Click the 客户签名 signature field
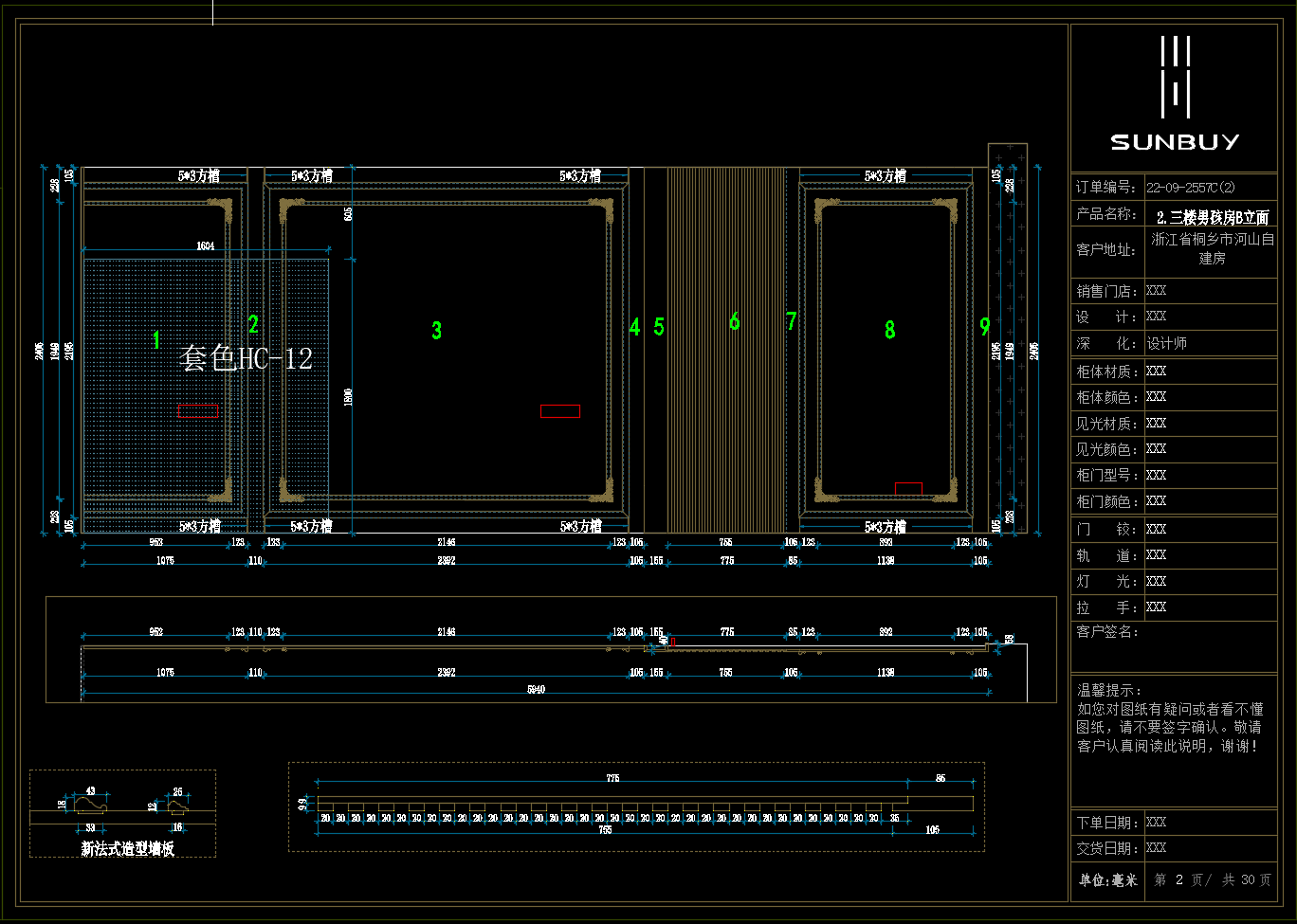 click(x=1107, y=632)
